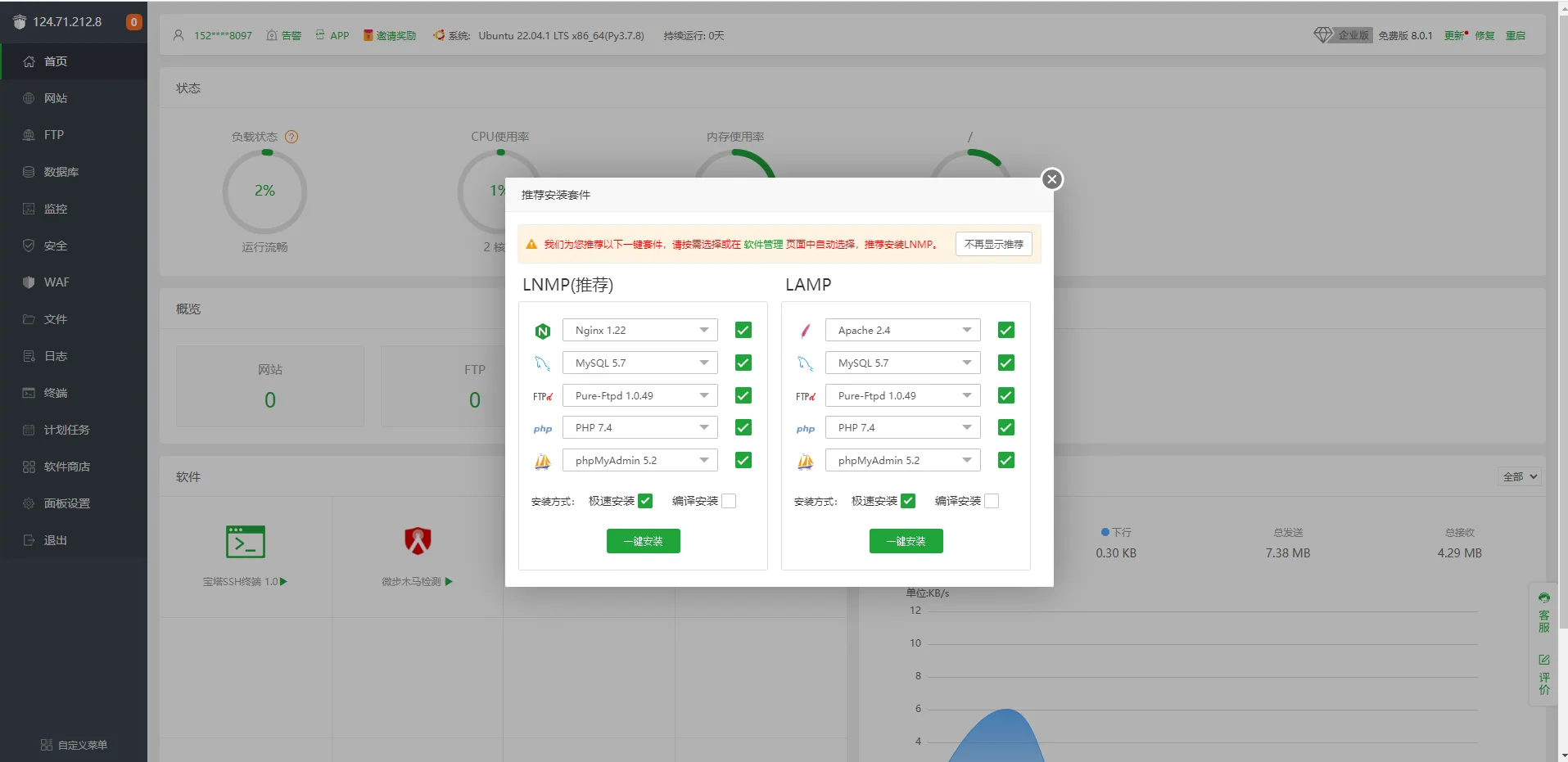Click the MySQL dolphin icon in LNMP
Image resolution: width=1568 pixels, height=762 pixels.
(x=542, y=363)
